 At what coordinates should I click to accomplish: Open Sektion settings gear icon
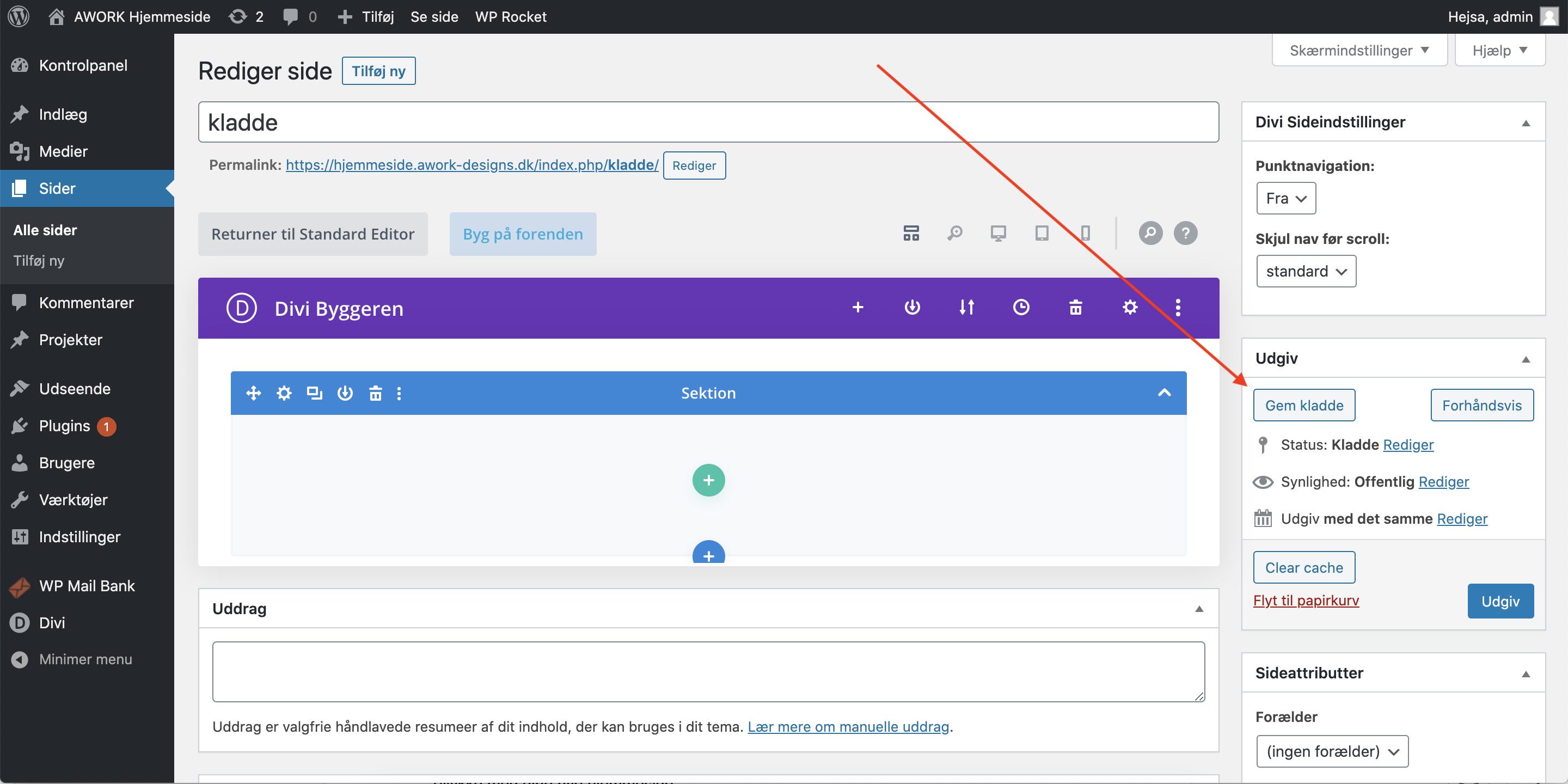pyautogui.click(x=284, y=393)
